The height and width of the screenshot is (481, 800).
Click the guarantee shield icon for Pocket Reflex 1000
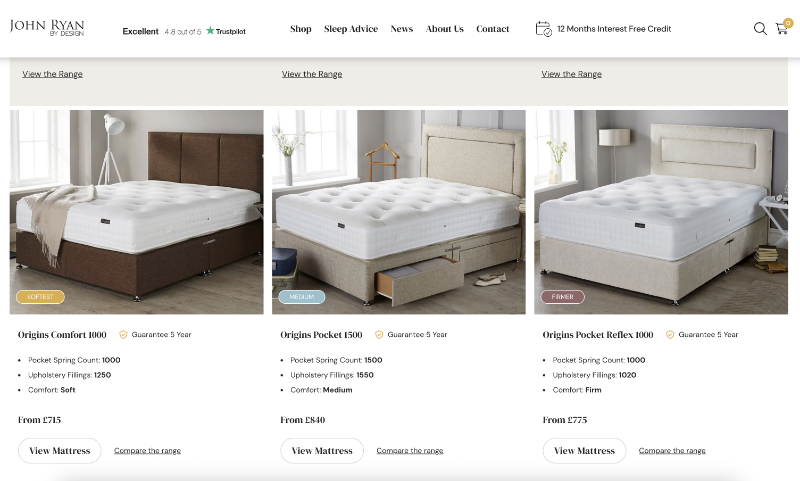[x=670, y=335]
